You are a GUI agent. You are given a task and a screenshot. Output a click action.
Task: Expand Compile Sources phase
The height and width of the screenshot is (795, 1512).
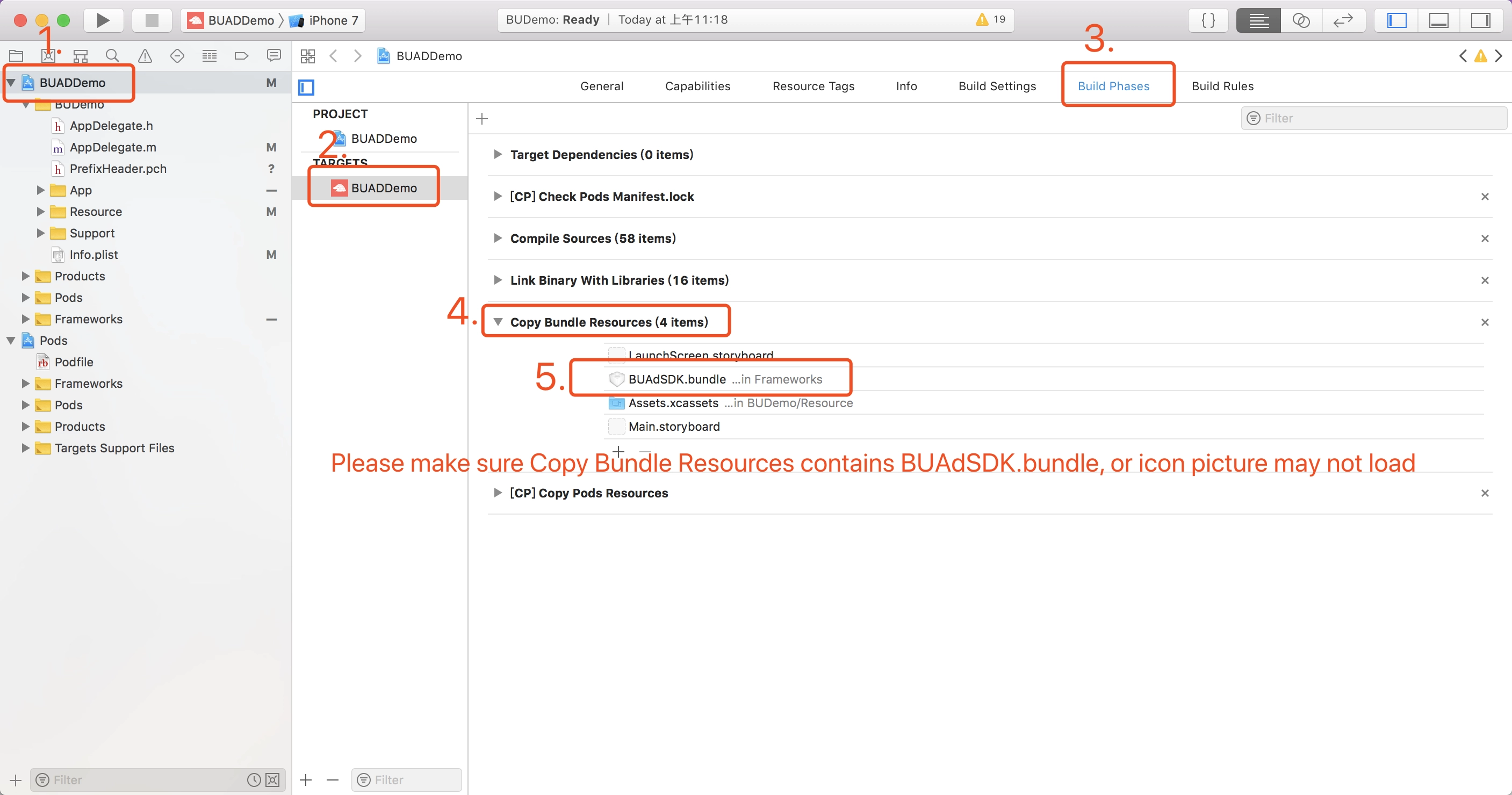498,238
